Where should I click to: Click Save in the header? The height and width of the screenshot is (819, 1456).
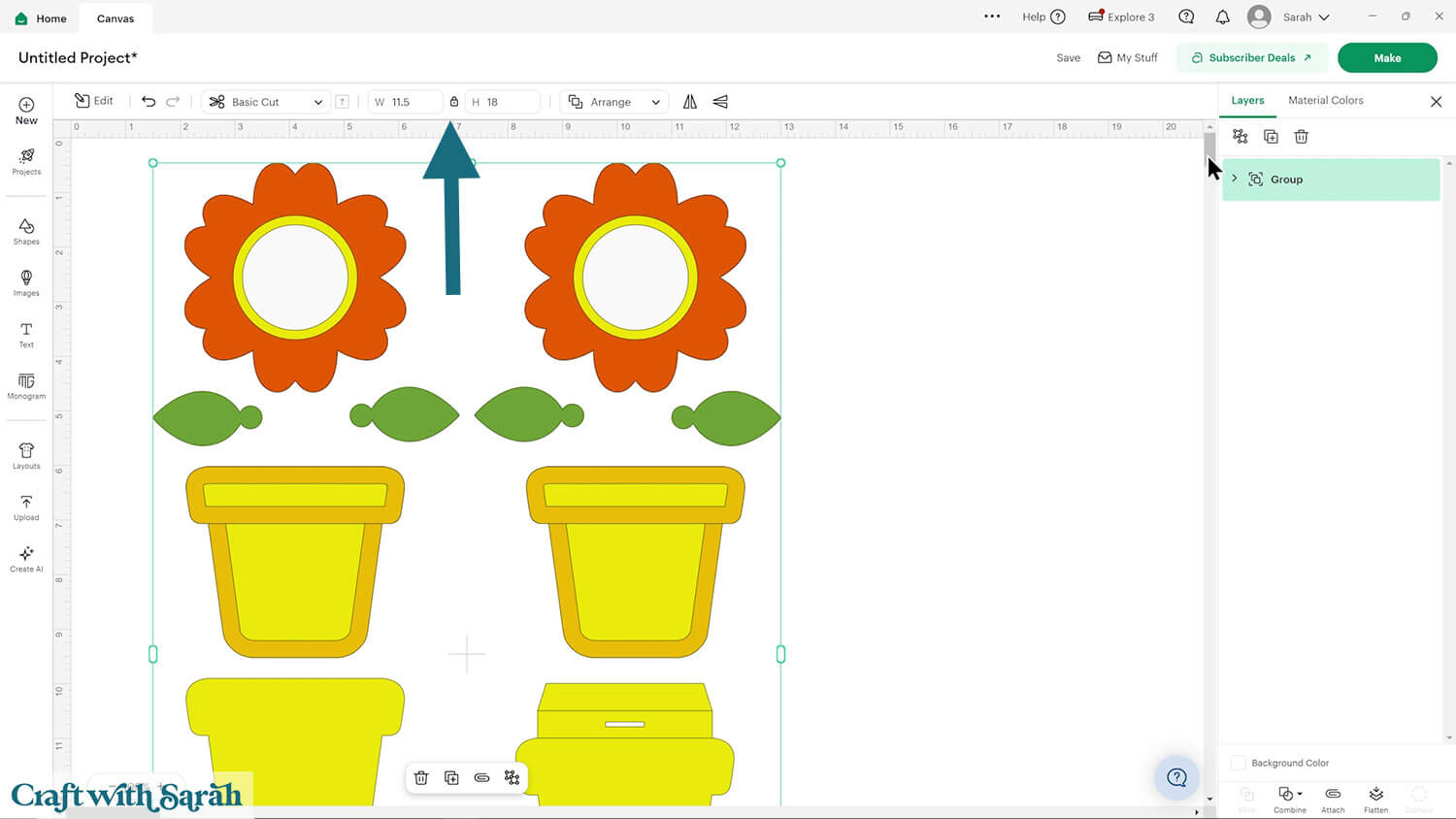[x=1068, y=58]
